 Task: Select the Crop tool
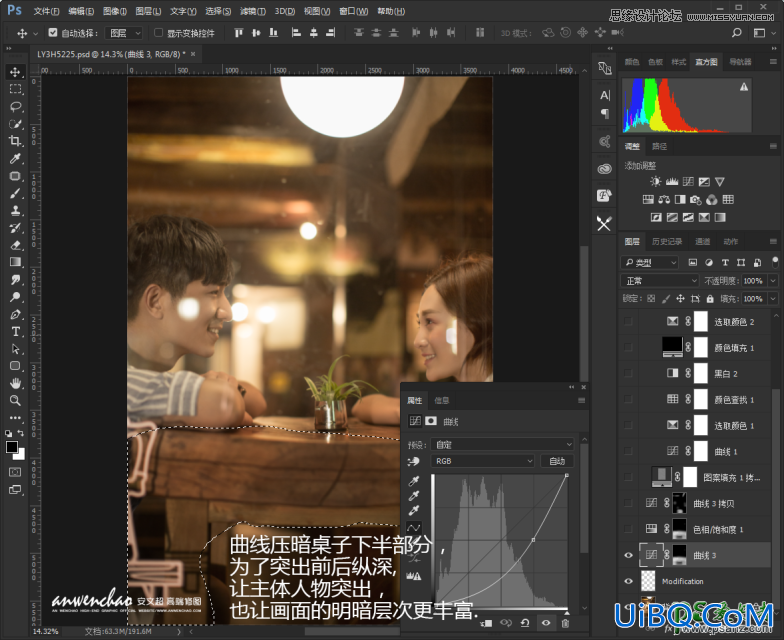click(15, 141)
